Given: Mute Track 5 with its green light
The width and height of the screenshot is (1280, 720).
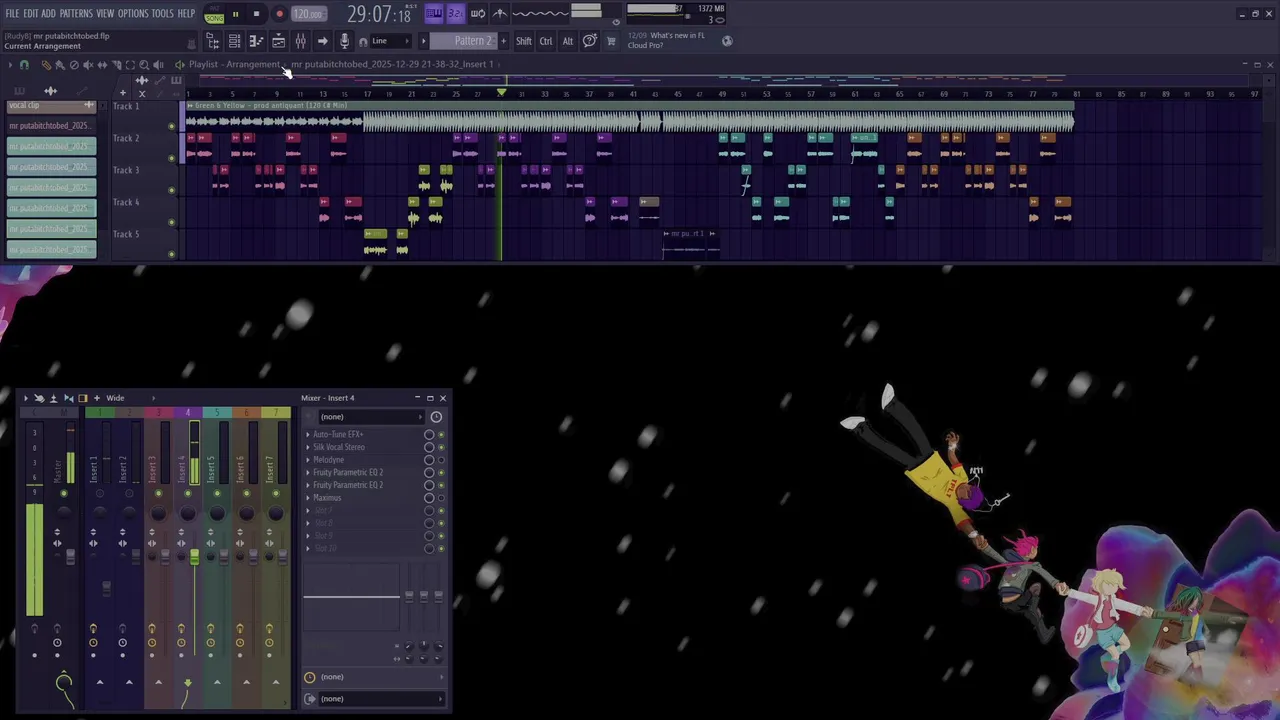Looking at the screenshot, I should coord(171,254).
